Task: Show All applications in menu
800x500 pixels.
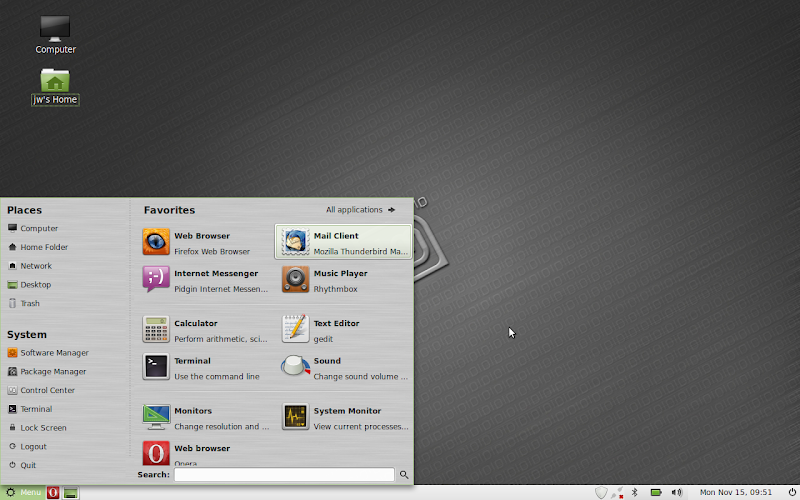Action: pyautogui.click(x=361, y=210)
